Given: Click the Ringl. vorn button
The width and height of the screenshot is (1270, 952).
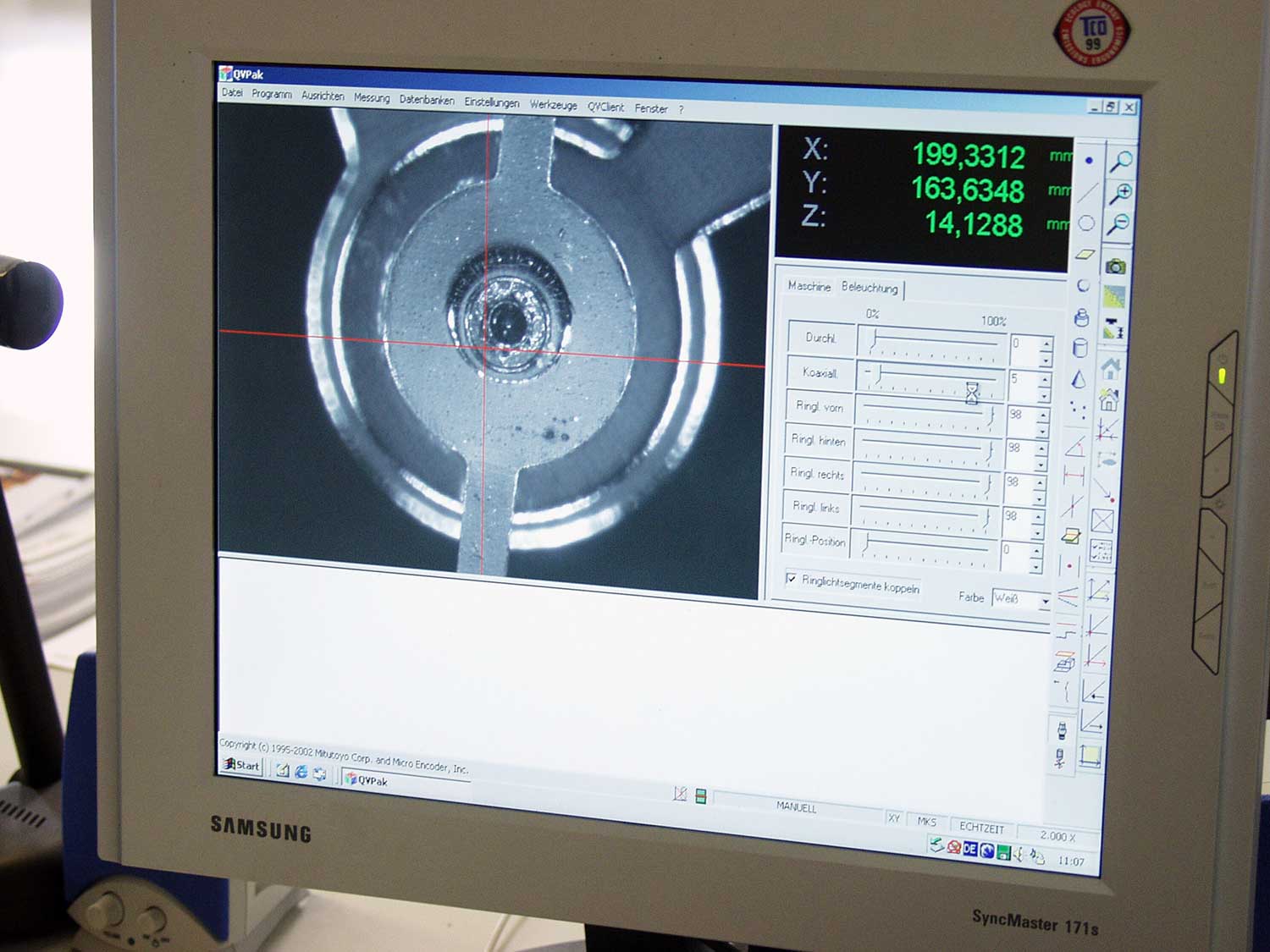Looking at the screenshot, I should pyautogui.click(x=819, y=406).
